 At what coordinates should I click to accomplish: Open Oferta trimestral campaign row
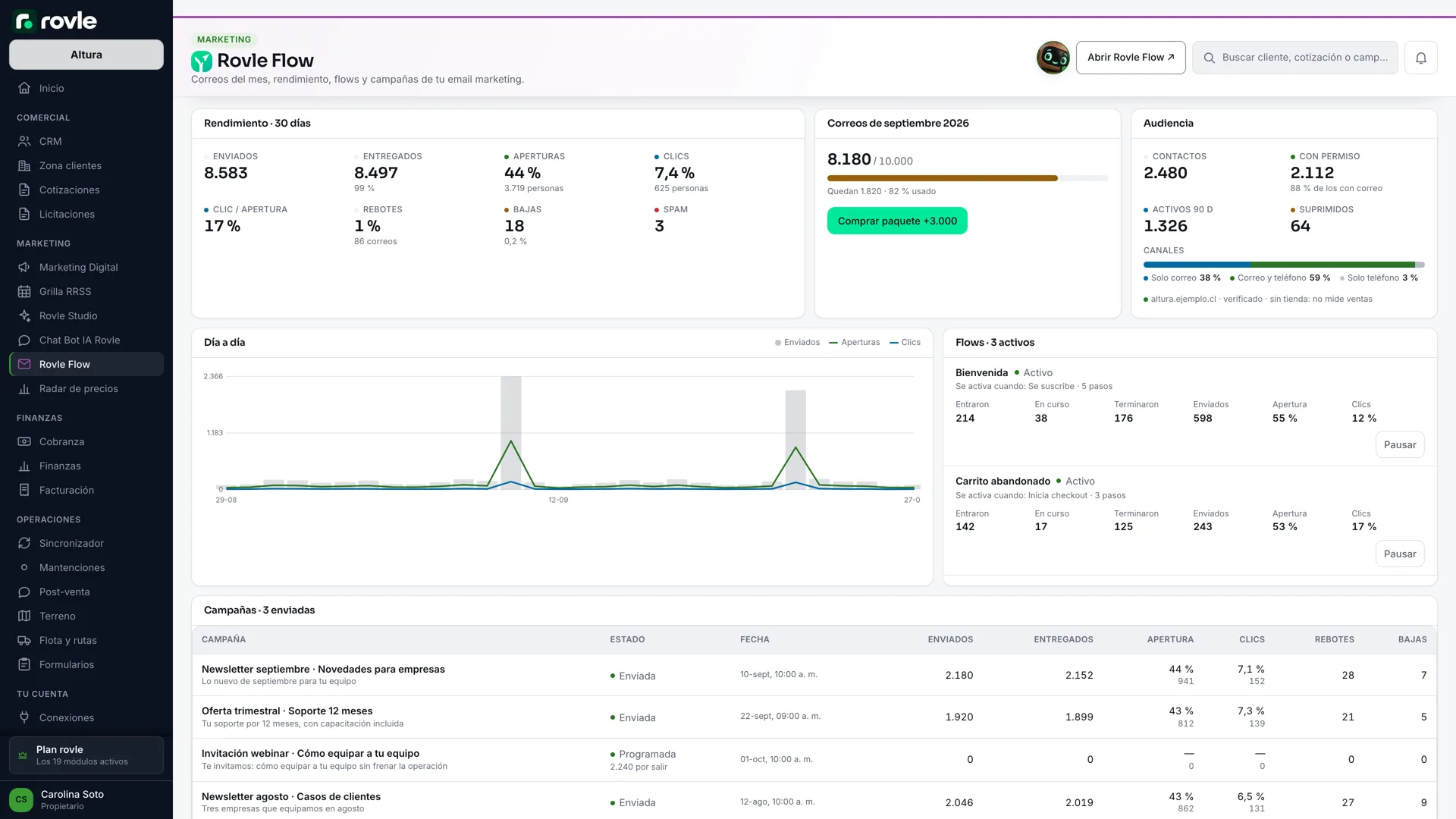point(814,717)
